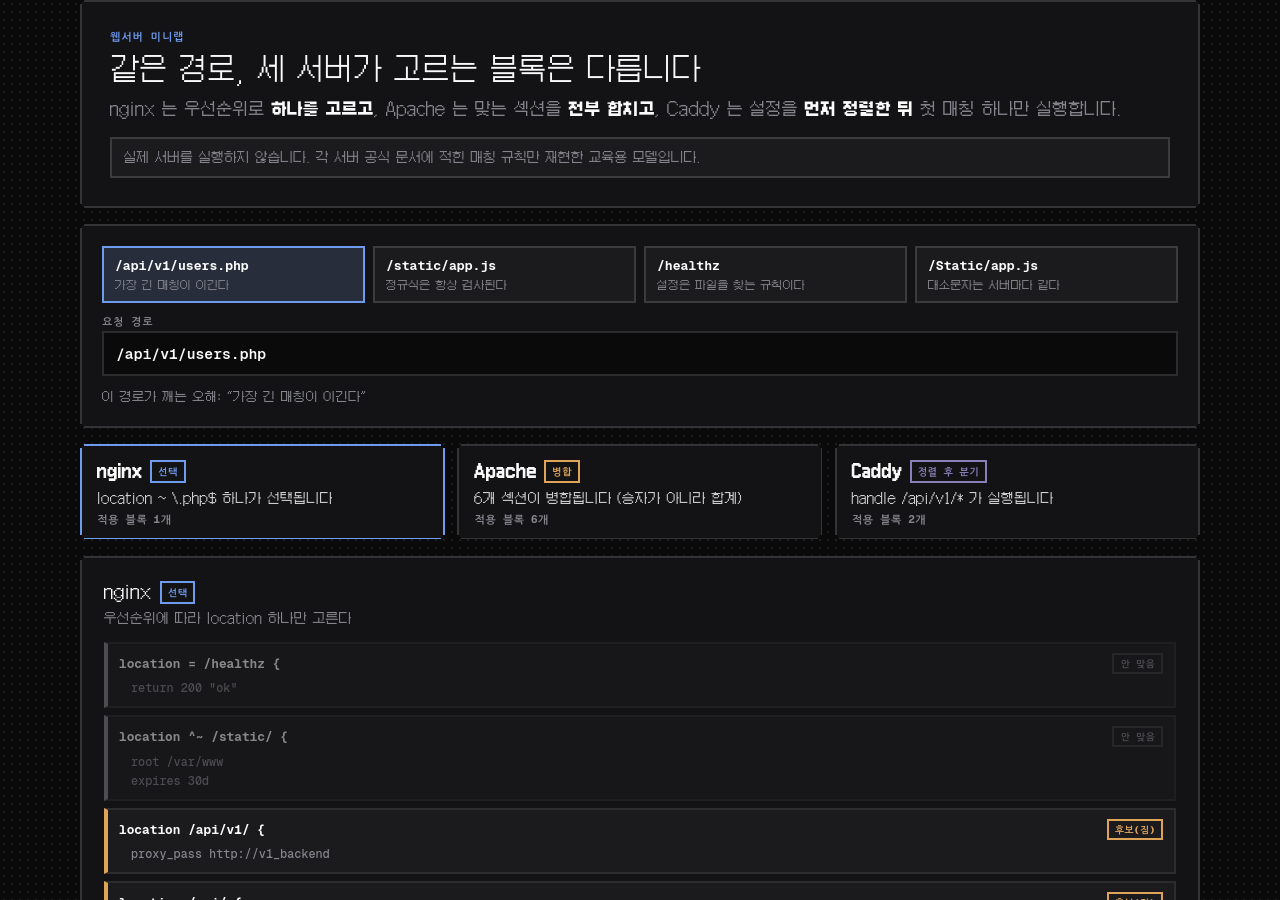Click the misconception hint below the path input
The image size is (1280, 900).
coord(233,396)
